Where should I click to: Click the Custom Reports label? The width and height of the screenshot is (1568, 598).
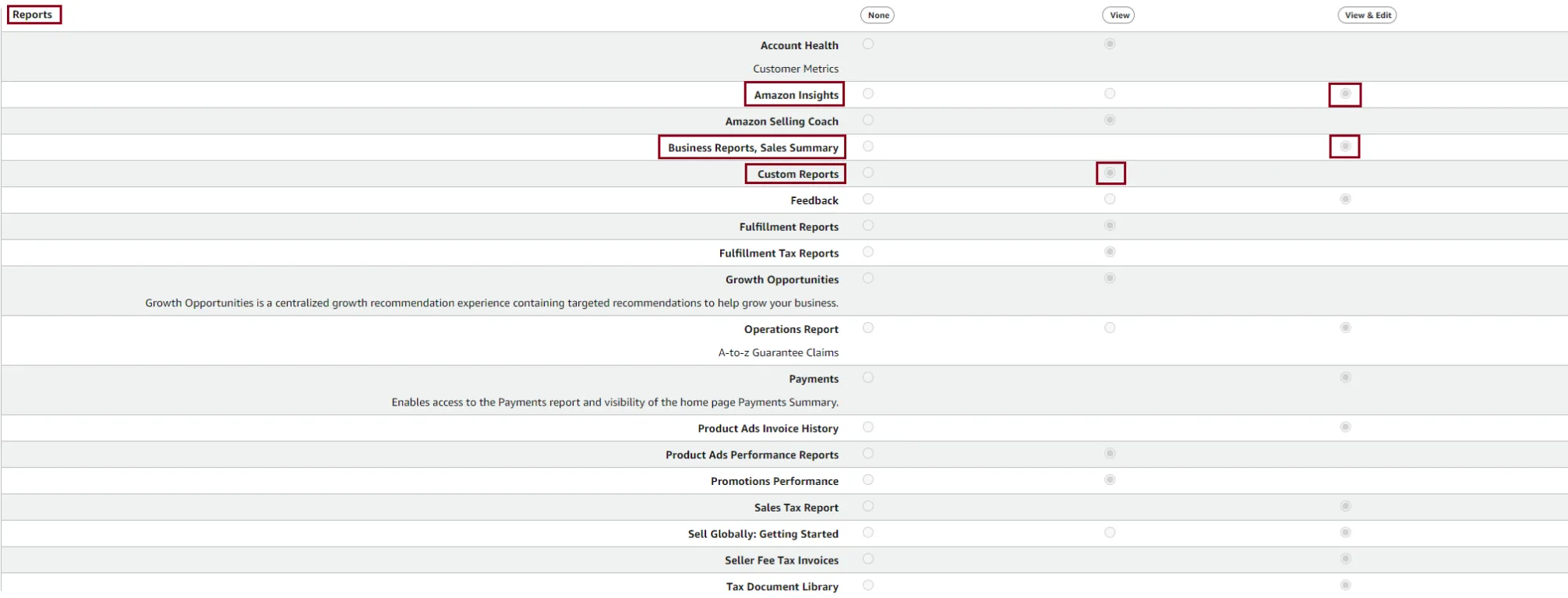pos(798,174)
